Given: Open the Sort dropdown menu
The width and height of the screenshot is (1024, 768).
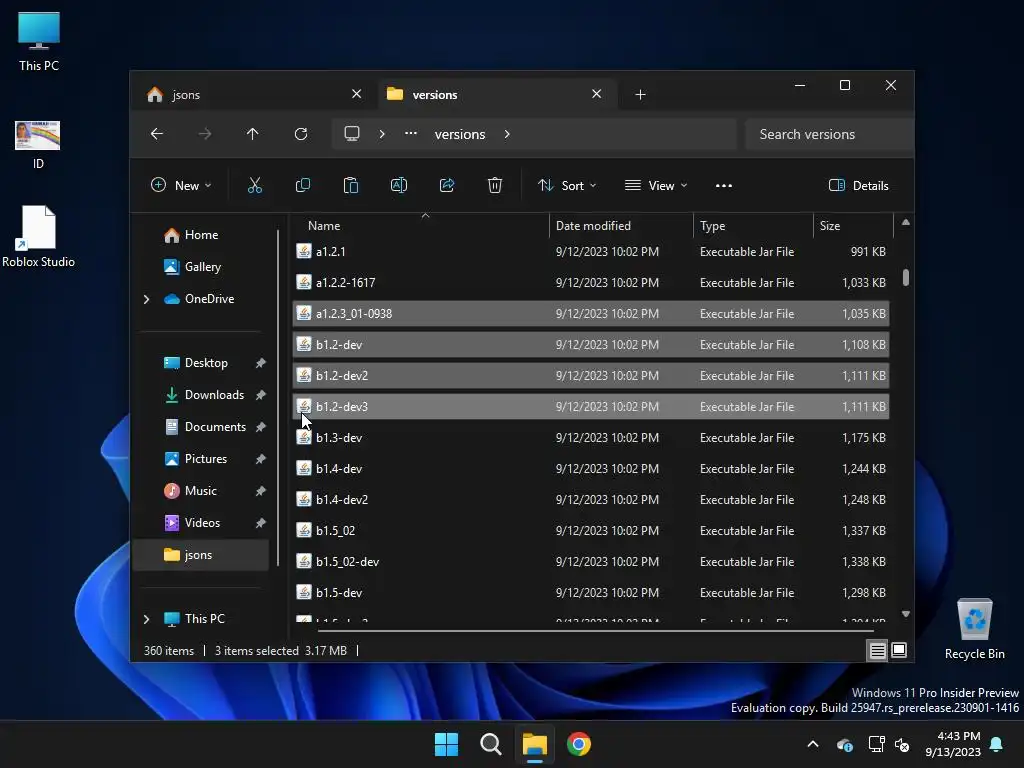Looking at the screenshot, I should pyautogui.click(x=567, y=185).
